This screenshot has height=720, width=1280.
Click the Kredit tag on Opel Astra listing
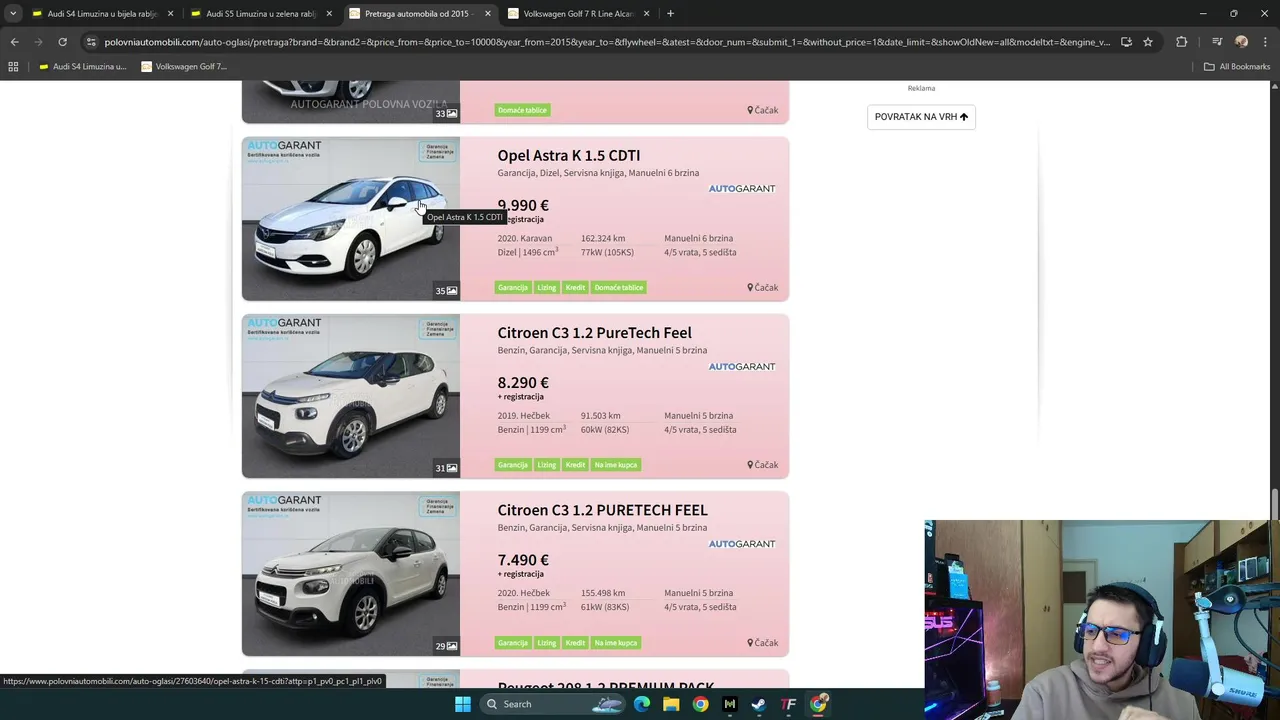click(x=575, y=287)
